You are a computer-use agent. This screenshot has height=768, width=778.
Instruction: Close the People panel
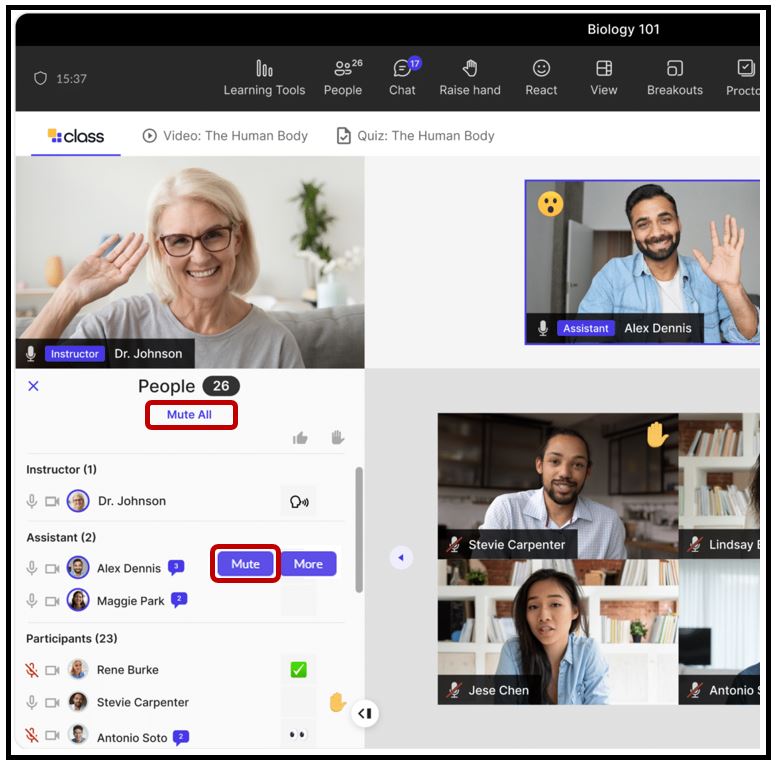coord(33,386)
